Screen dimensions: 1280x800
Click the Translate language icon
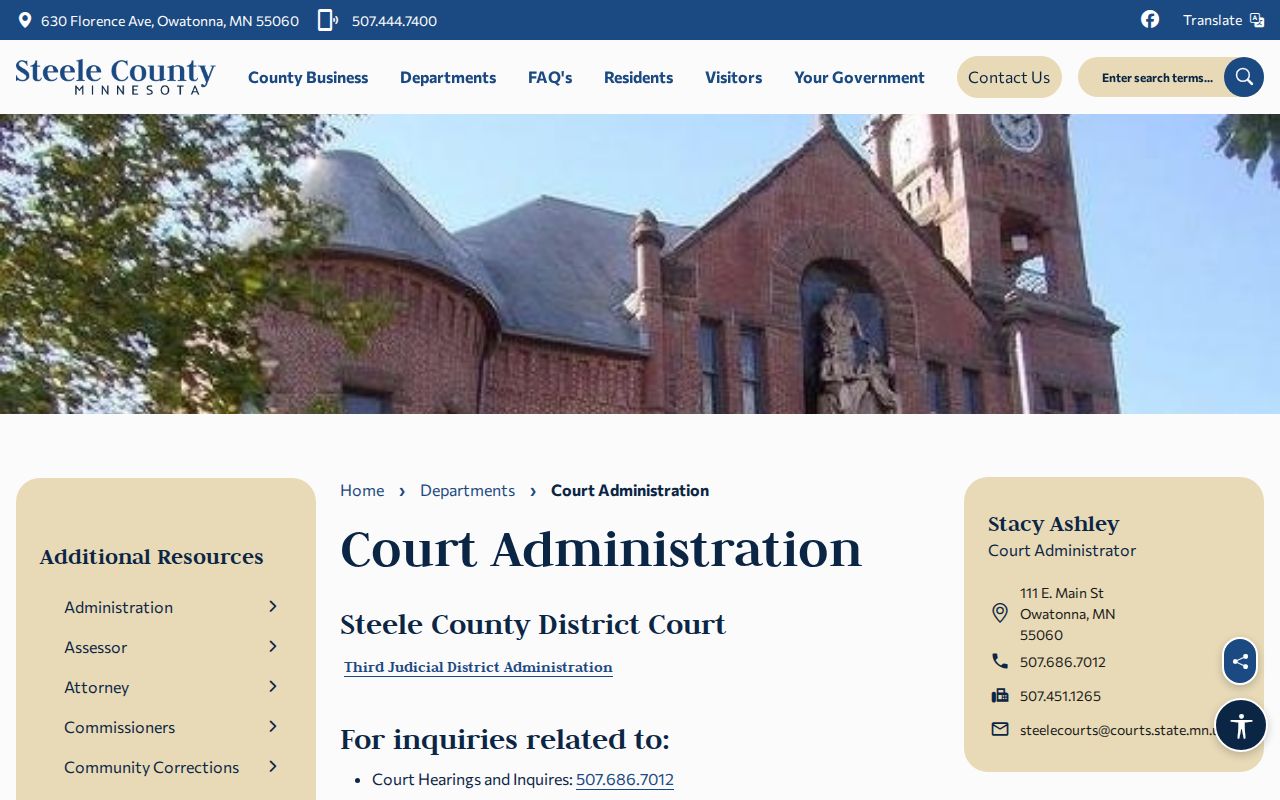click(1257, 20)
